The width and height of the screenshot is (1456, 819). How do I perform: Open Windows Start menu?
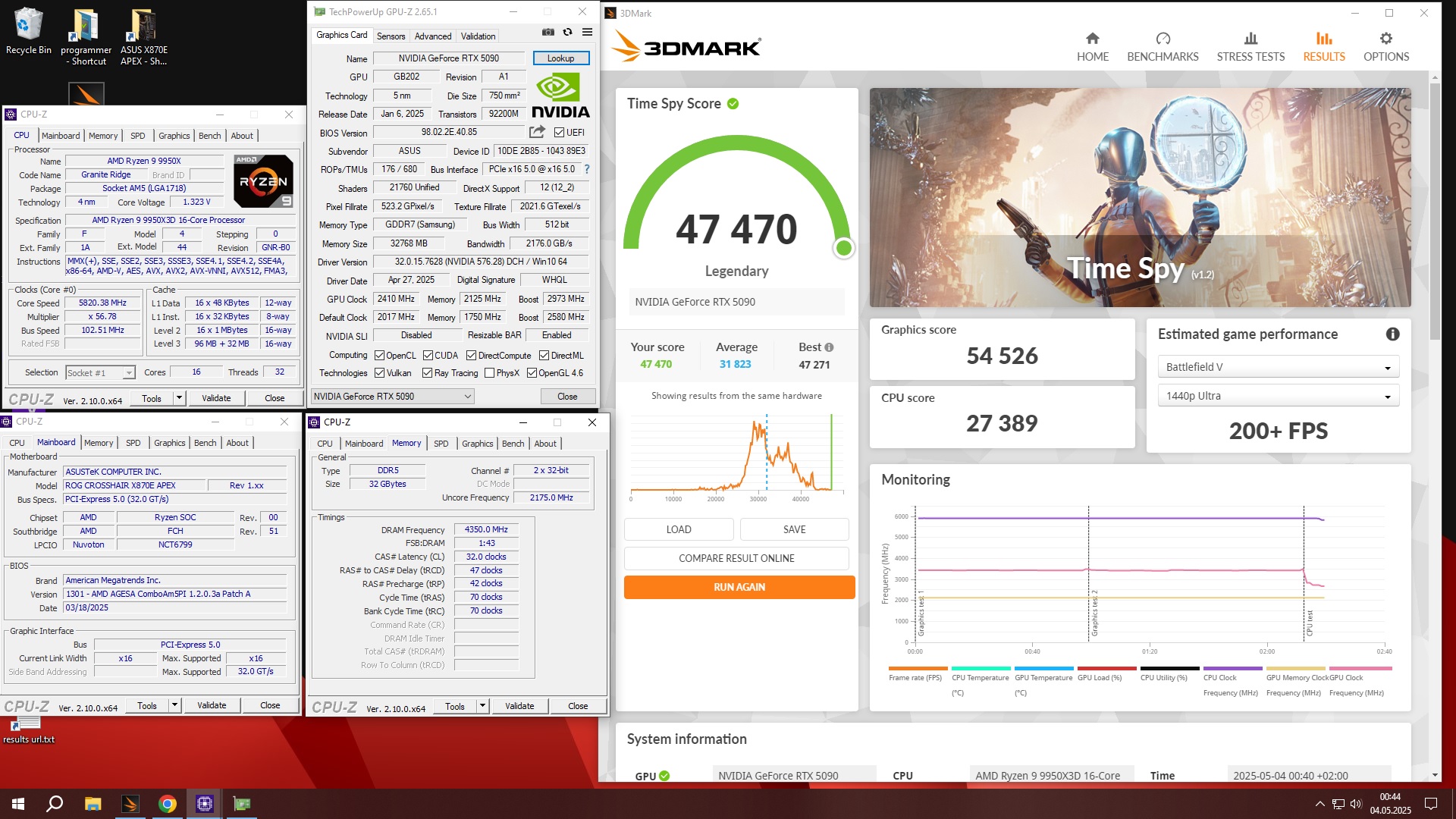[x=18, y=804]
